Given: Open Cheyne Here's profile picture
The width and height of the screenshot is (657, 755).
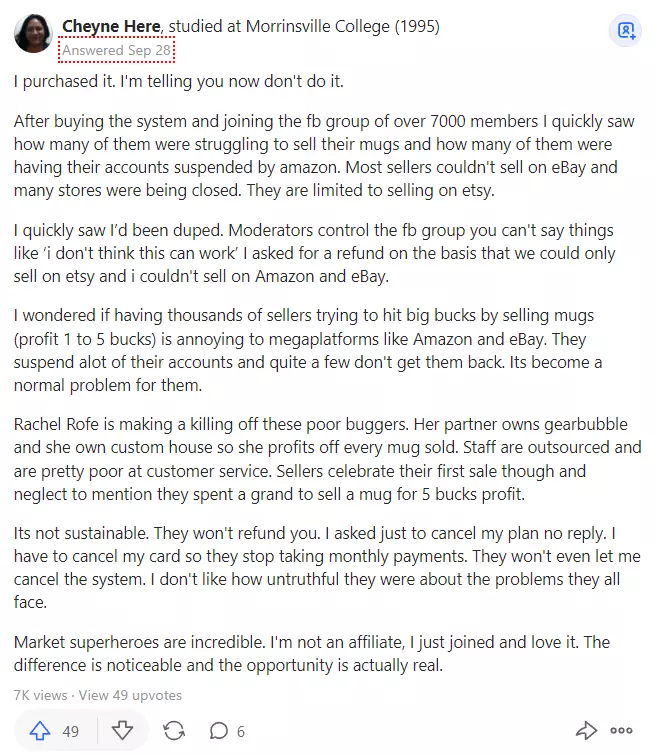Looking at the screenshot, I should [33, 33].
